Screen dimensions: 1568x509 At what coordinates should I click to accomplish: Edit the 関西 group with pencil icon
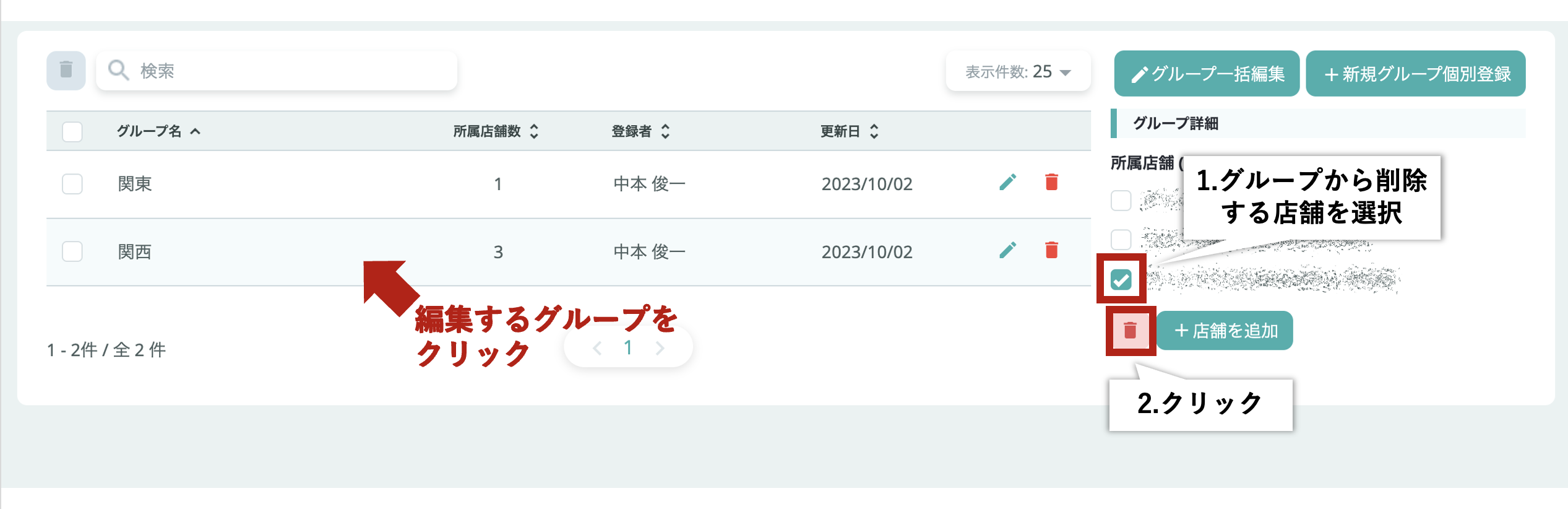[1007, 250]
